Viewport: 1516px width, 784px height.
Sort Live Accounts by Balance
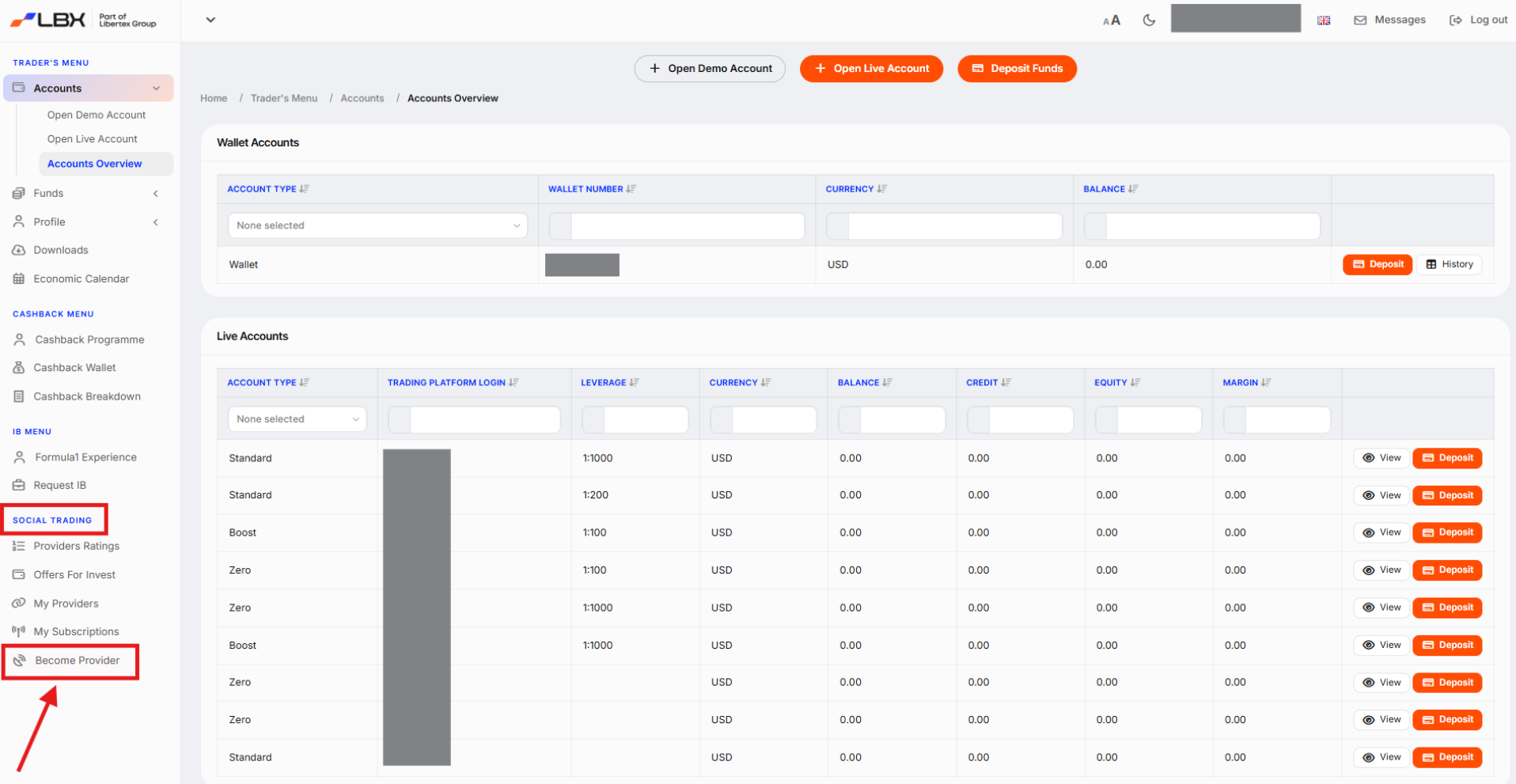coord(865,383)
